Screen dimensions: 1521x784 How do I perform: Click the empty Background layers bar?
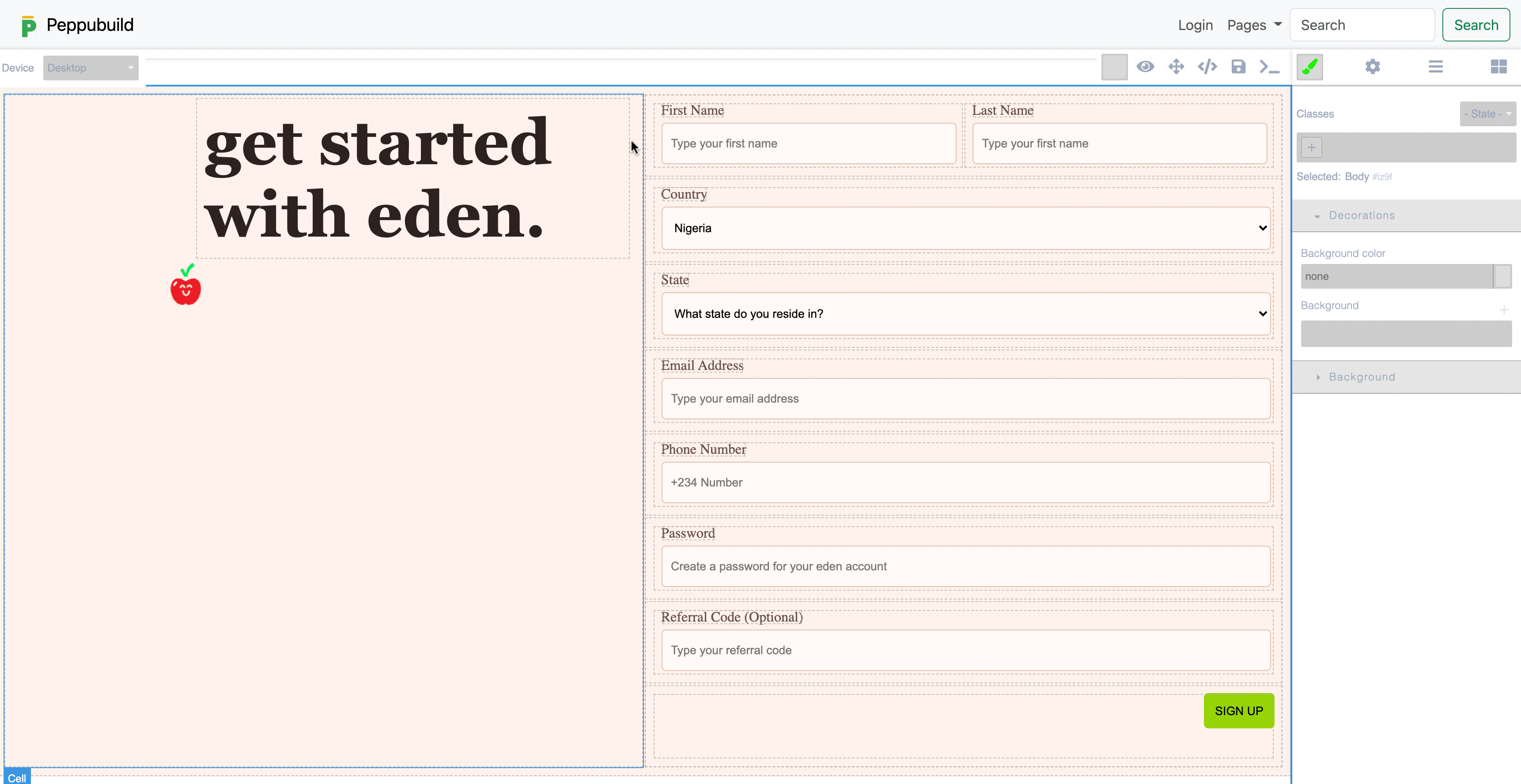[x=1406, y=334]
